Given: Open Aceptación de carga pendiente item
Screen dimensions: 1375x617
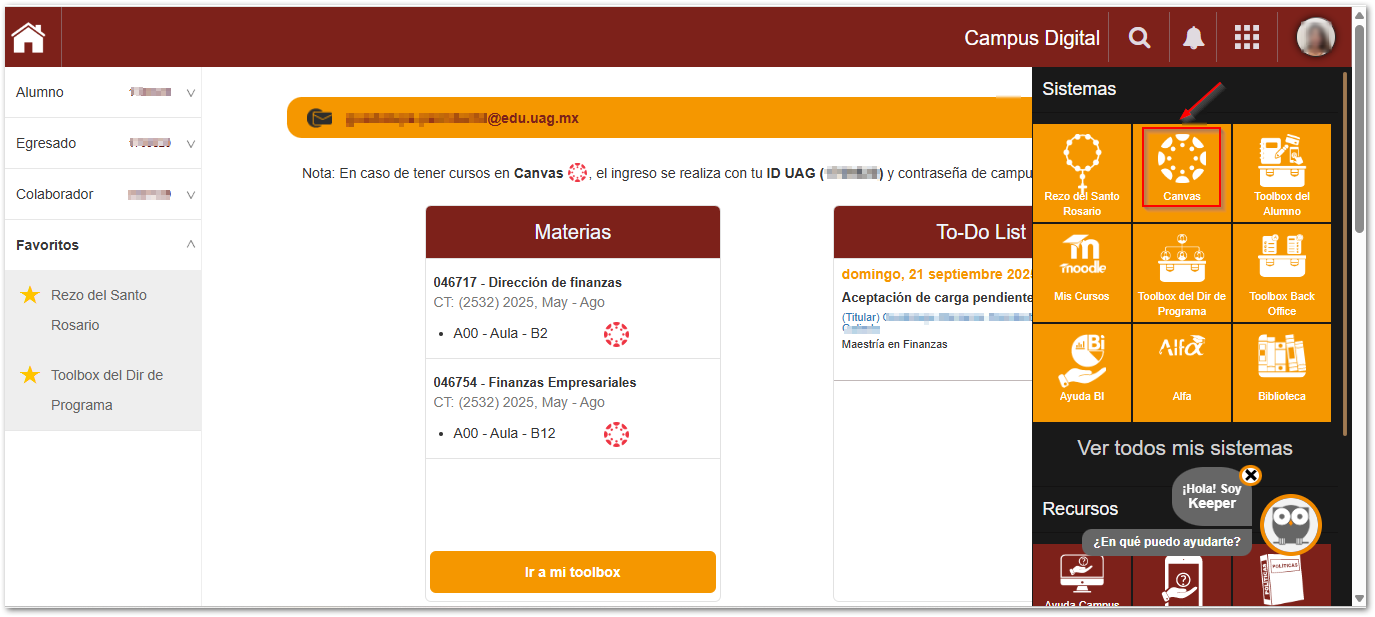Looking at the screenshot, I should 937,297.
